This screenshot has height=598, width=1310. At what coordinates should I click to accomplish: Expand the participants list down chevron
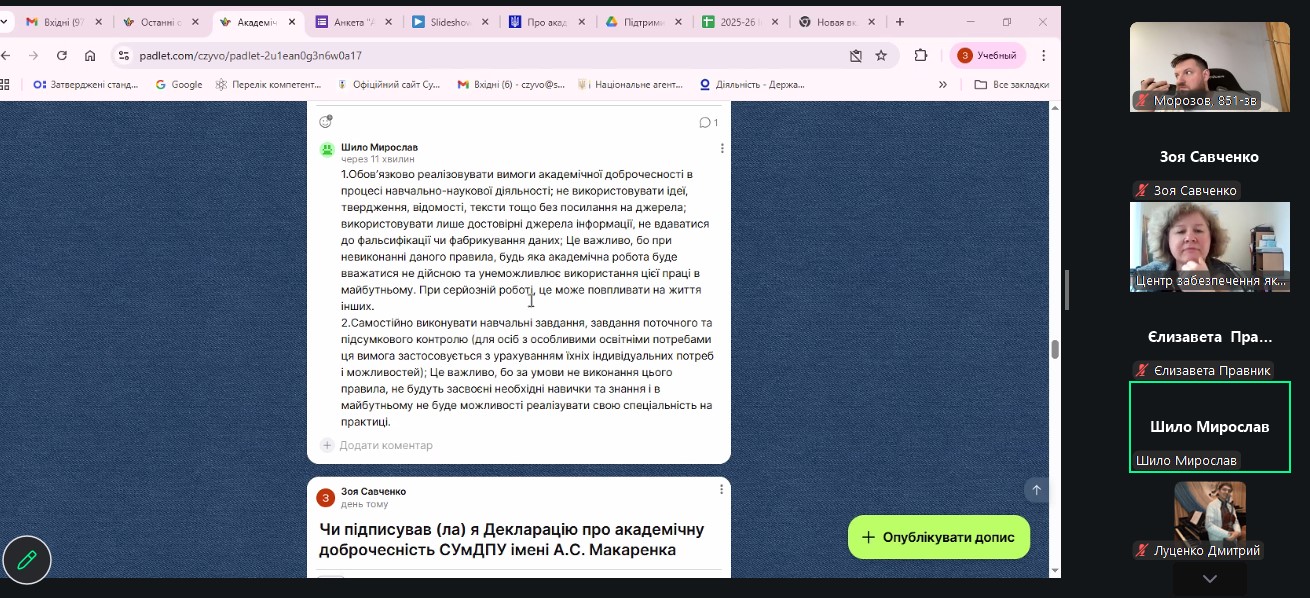point(1209,579)
